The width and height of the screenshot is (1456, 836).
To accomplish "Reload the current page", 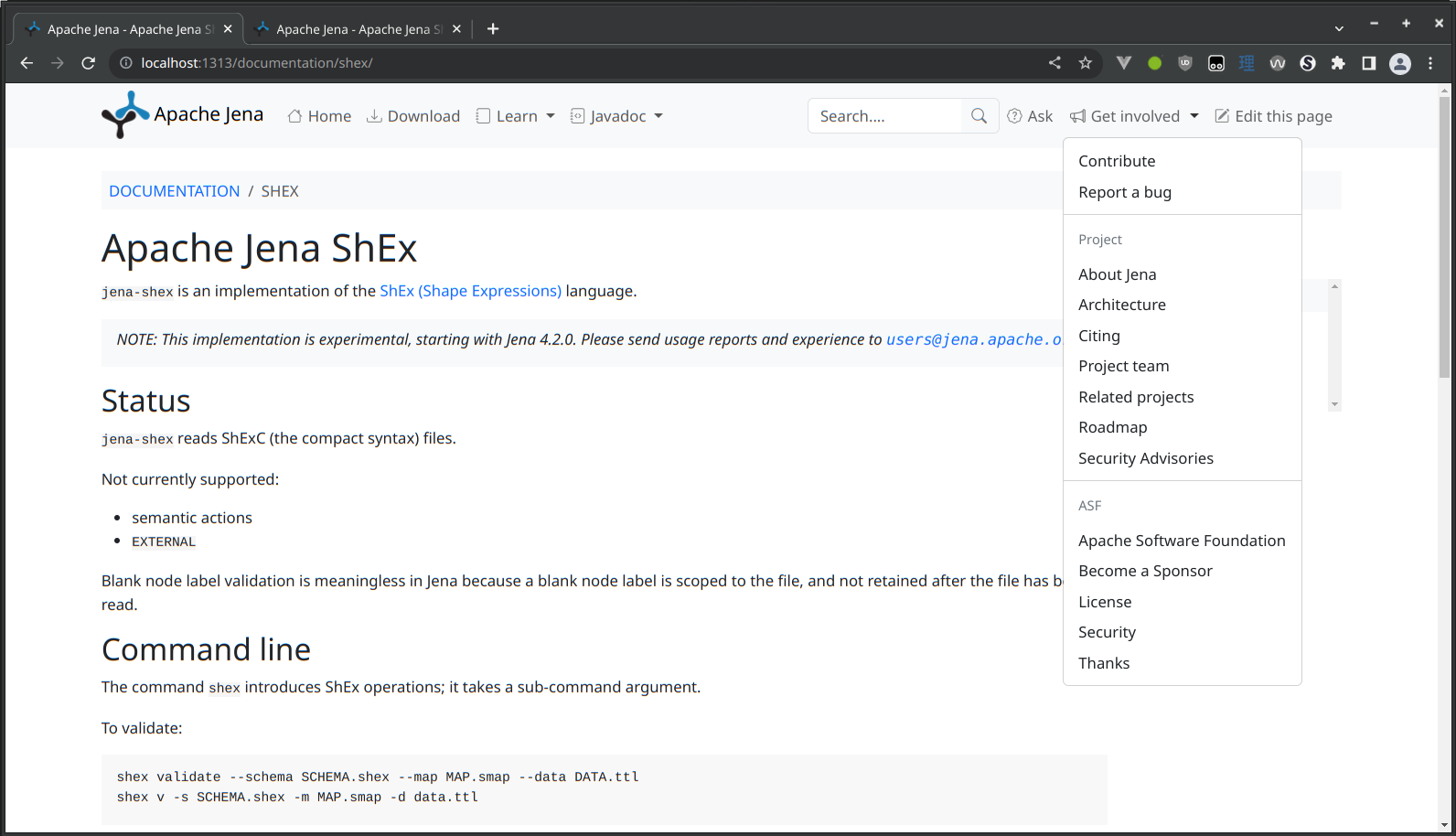I will [x=89, y=63].
